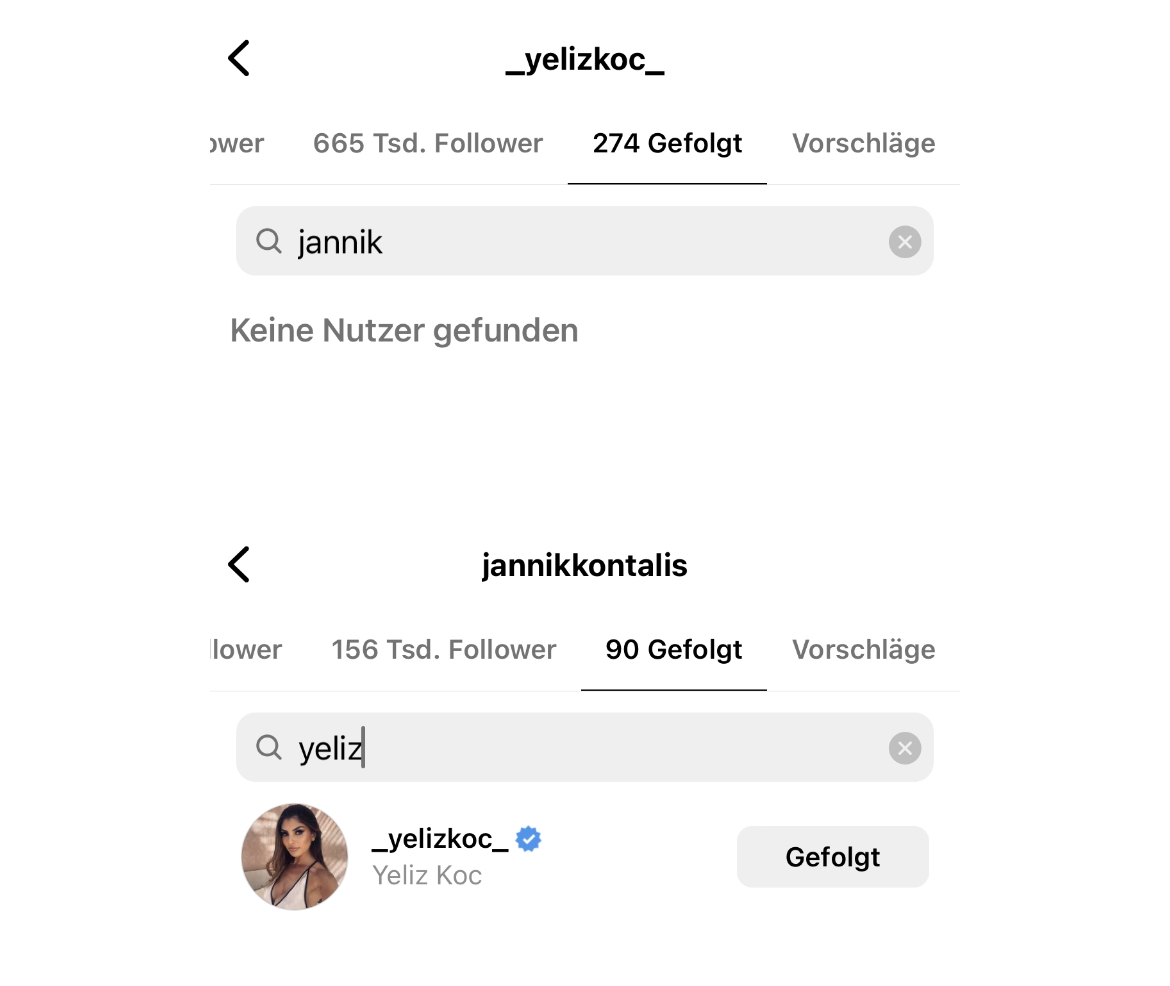The image size is (1170, 986).
Task: Clear the 'yeliz' search text
Action: click(904, 748)
